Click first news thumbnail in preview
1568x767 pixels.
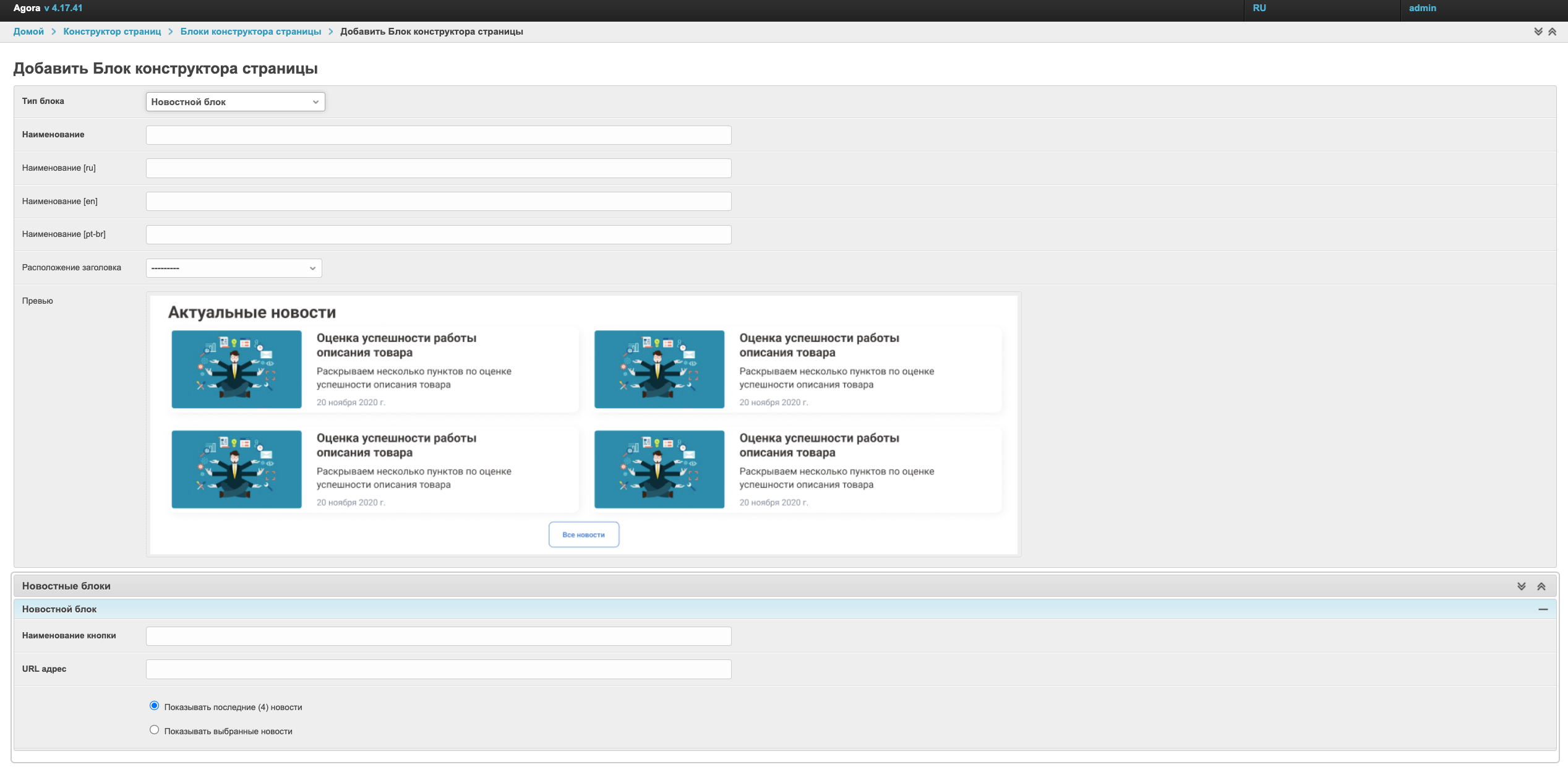(236, 369)
